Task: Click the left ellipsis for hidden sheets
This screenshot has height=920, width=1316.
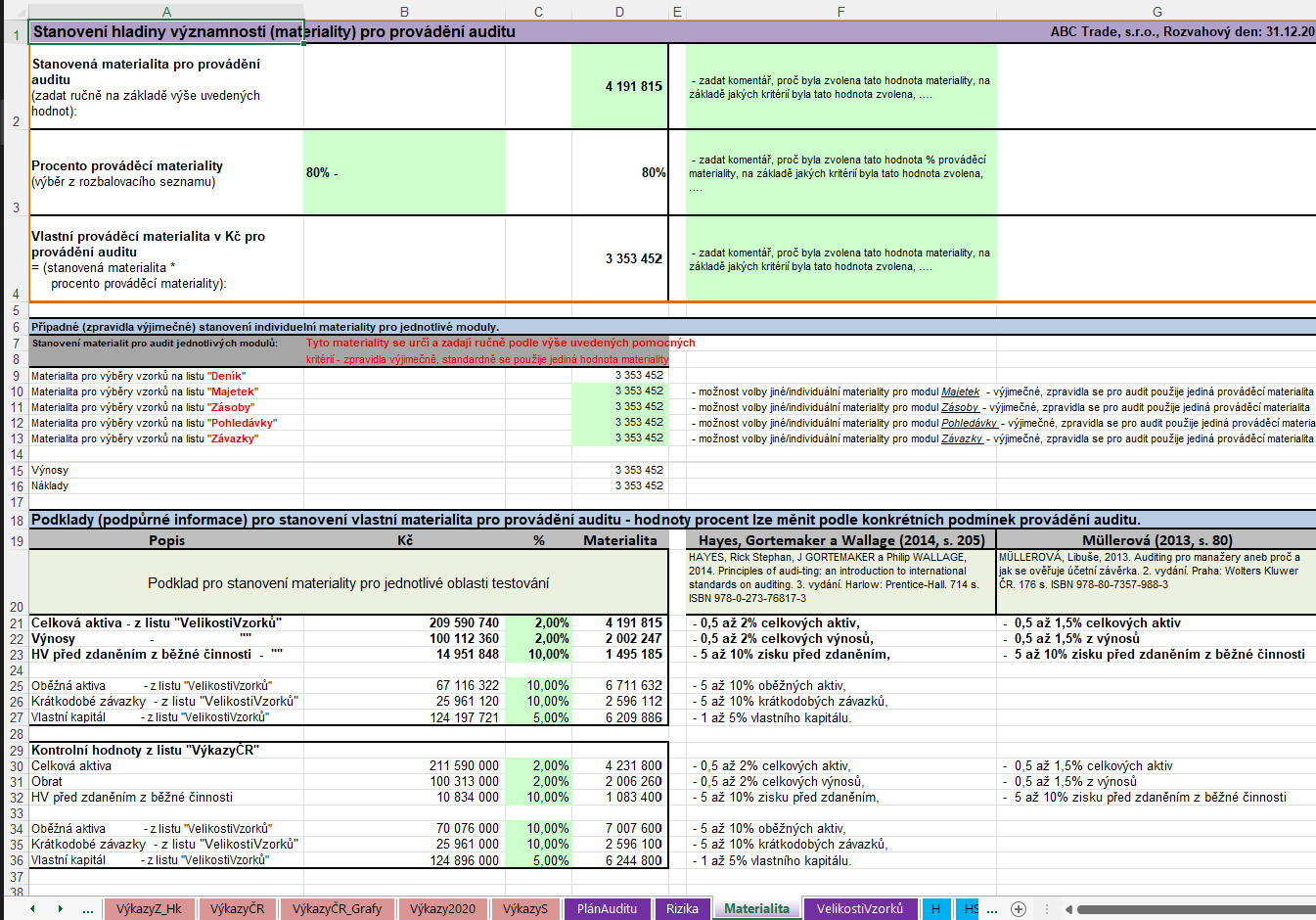Action: pos(88,909)
